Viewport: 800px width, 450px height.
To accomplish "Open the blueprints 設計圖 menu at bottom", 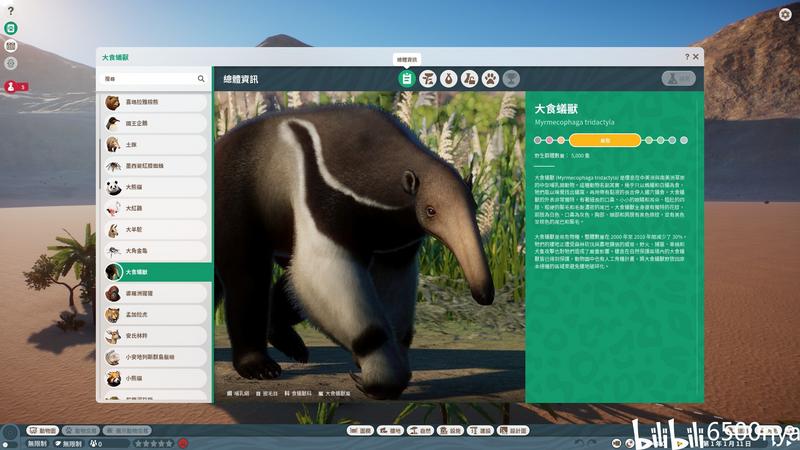I will coord(513,431).
